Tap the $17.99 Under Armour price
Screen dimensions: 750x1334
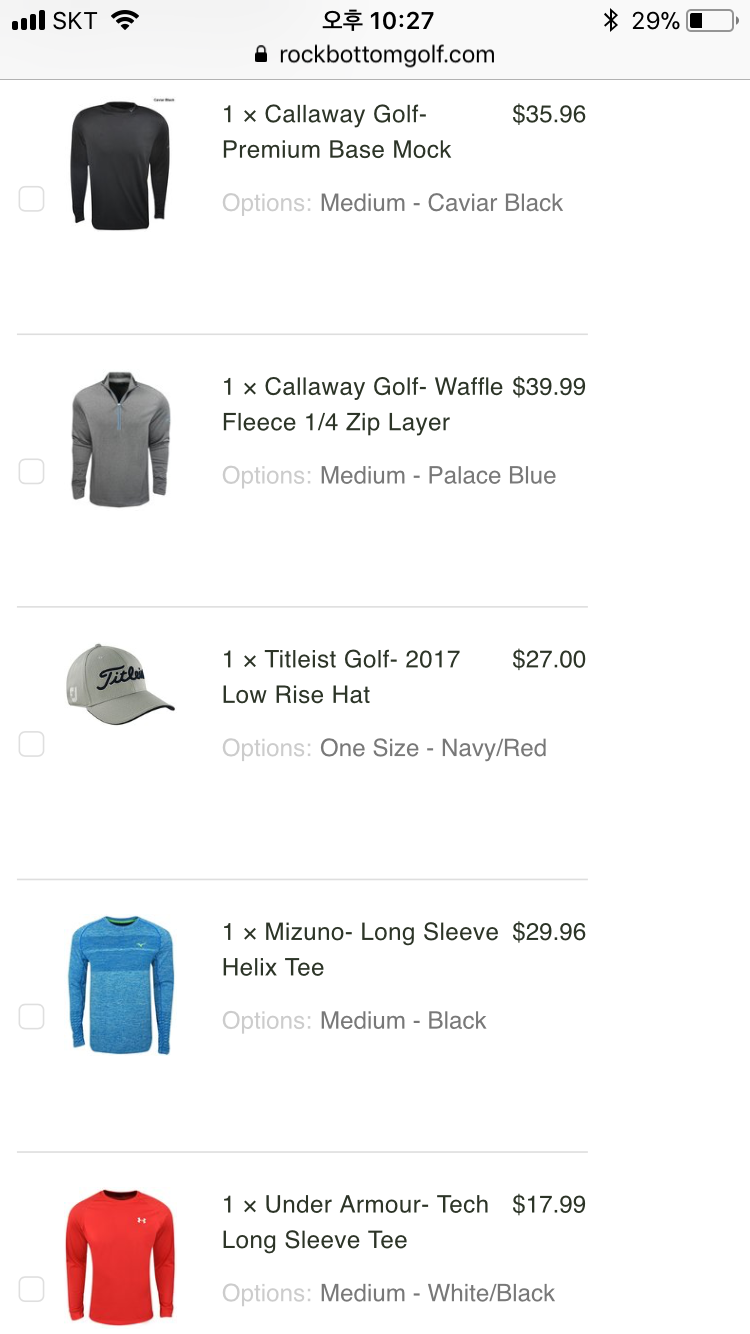pyautogui.click(x=549, y=1205)
